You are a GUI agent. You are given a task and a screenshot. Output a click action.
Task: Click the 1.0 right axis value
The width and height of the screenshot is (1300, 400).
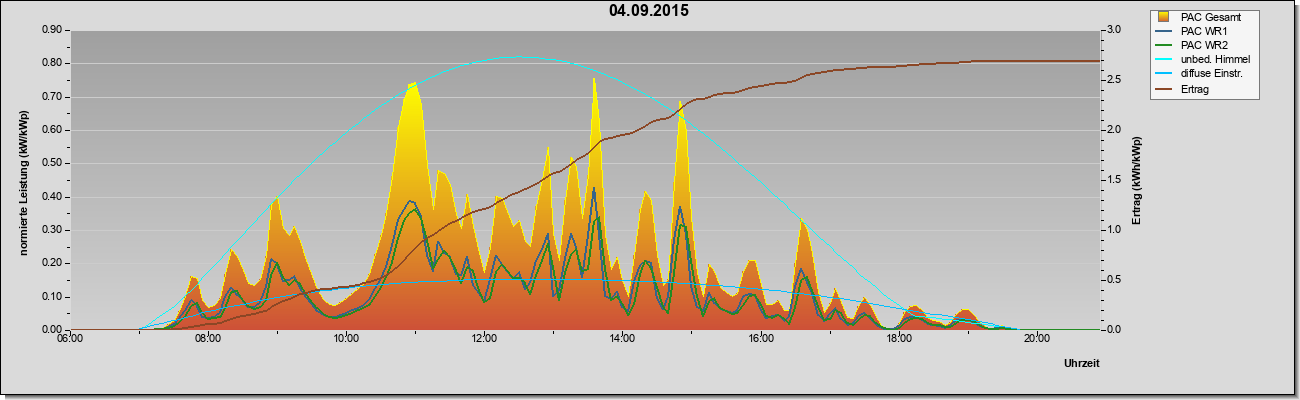(1114, 230)
